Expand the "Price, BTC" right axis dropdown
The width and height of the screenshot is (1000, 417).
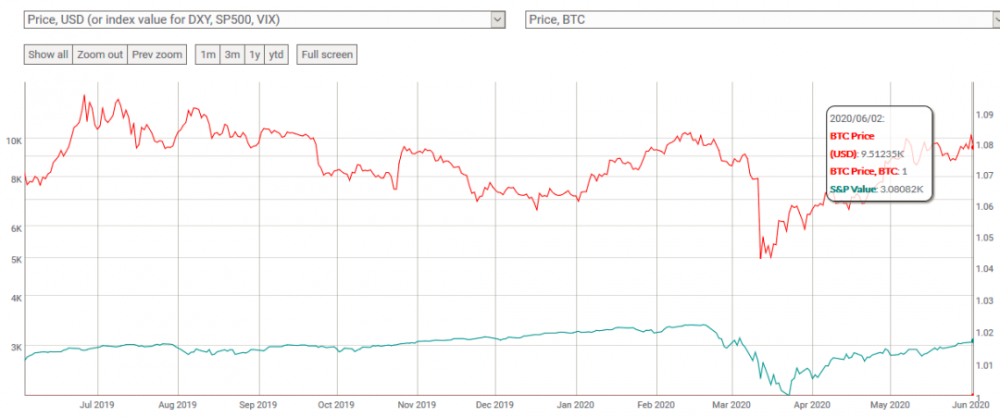(760, 19)
